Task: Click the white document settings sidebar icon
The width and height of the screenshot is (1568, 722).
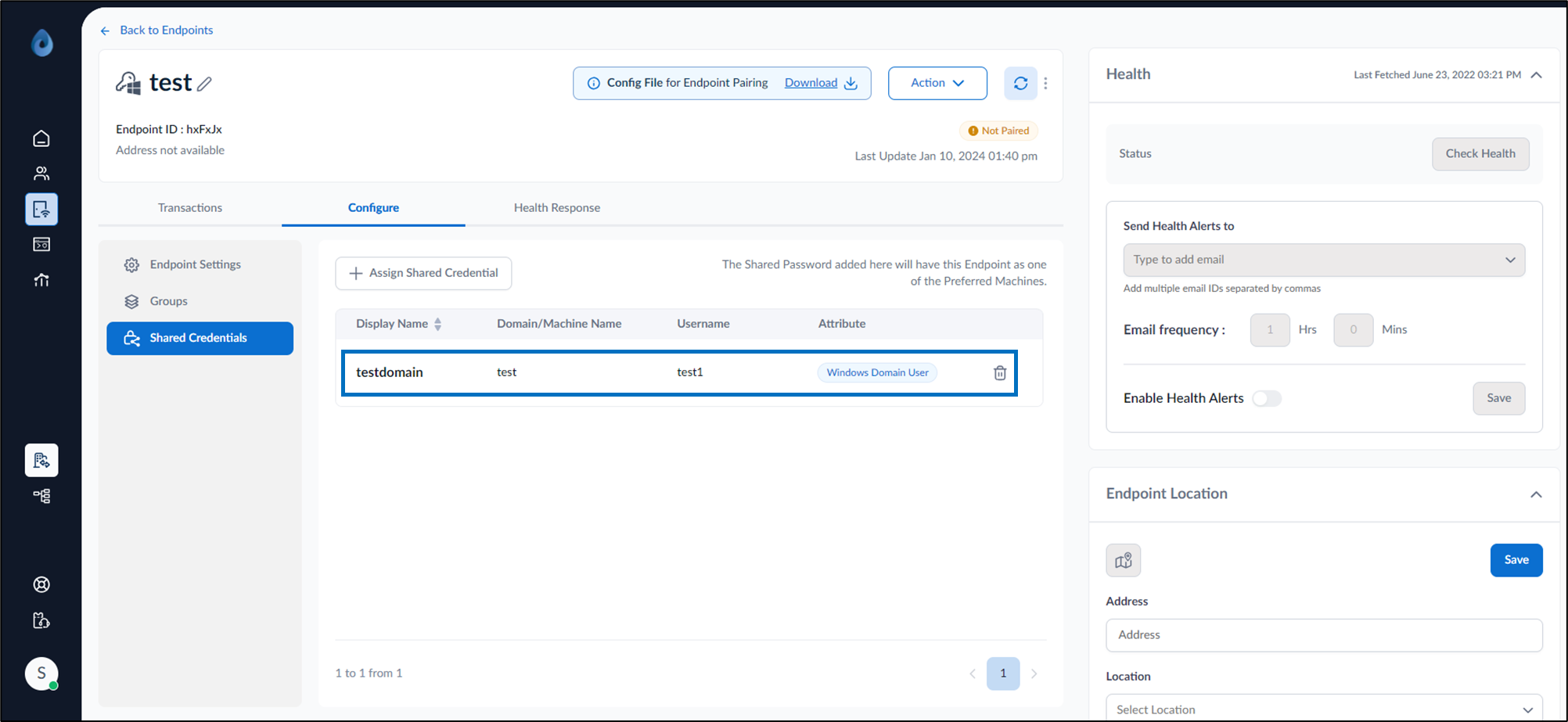Action: [41, 460]
